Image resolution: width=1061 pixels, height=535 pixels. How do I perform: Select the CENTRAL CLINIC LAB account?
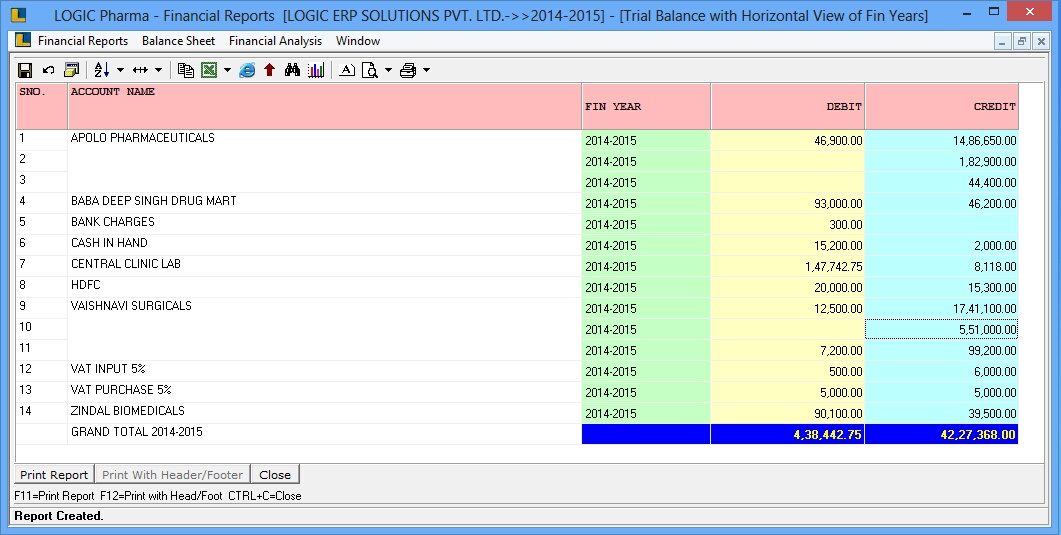[x=126, y=263]
